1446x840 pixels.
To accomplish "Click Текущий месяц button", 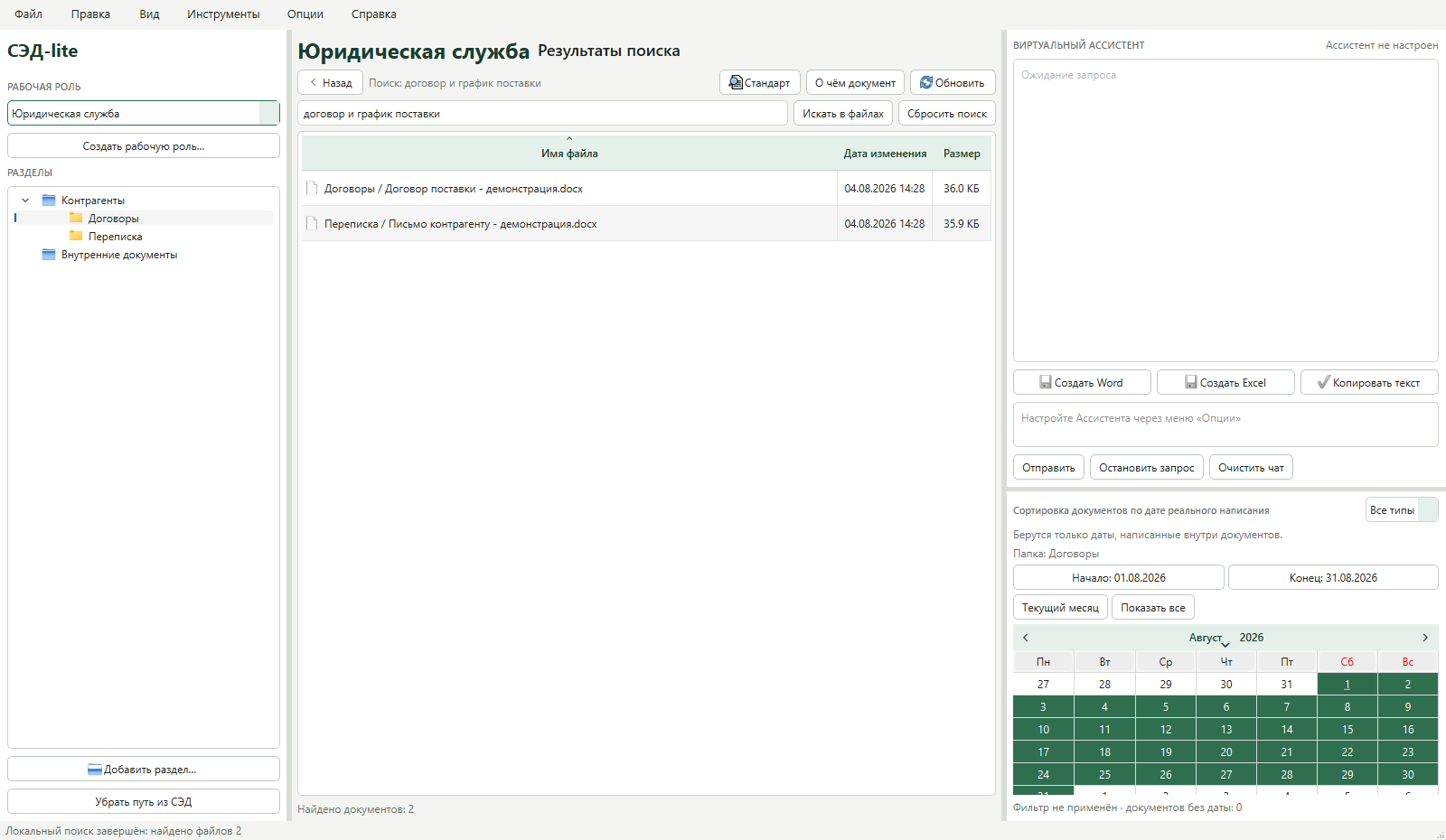I will (1060, 607).
